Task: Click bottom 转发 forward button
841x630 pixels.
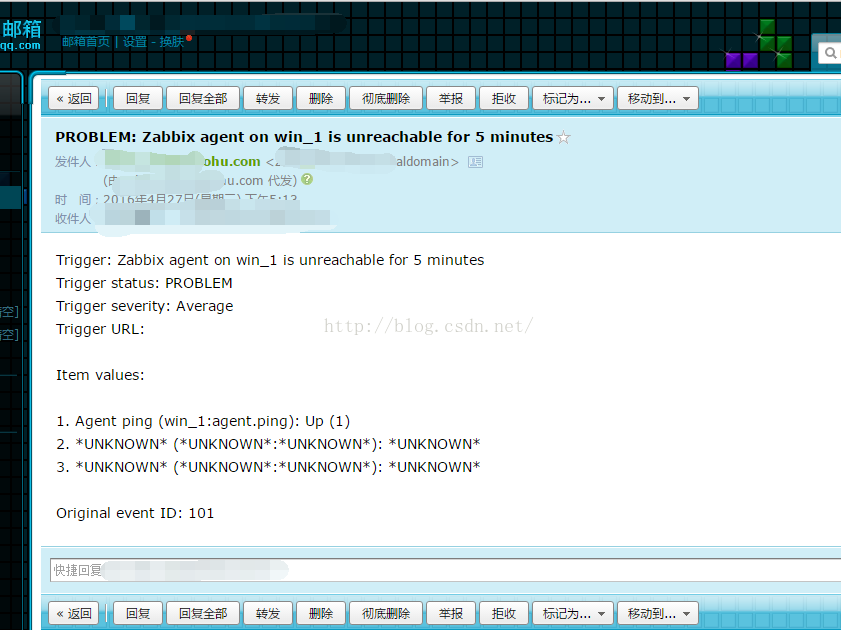Action: [x=268, y=613]
